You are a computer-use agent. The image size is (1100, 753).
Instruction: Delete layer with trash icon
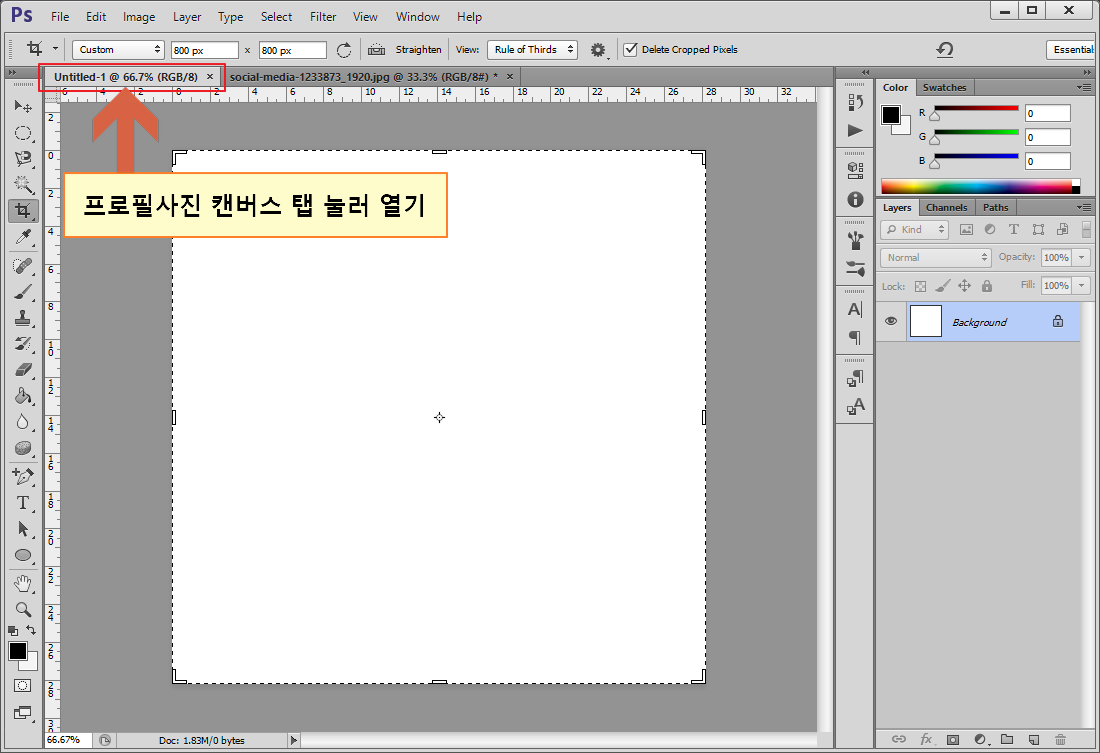[1060, 739]
